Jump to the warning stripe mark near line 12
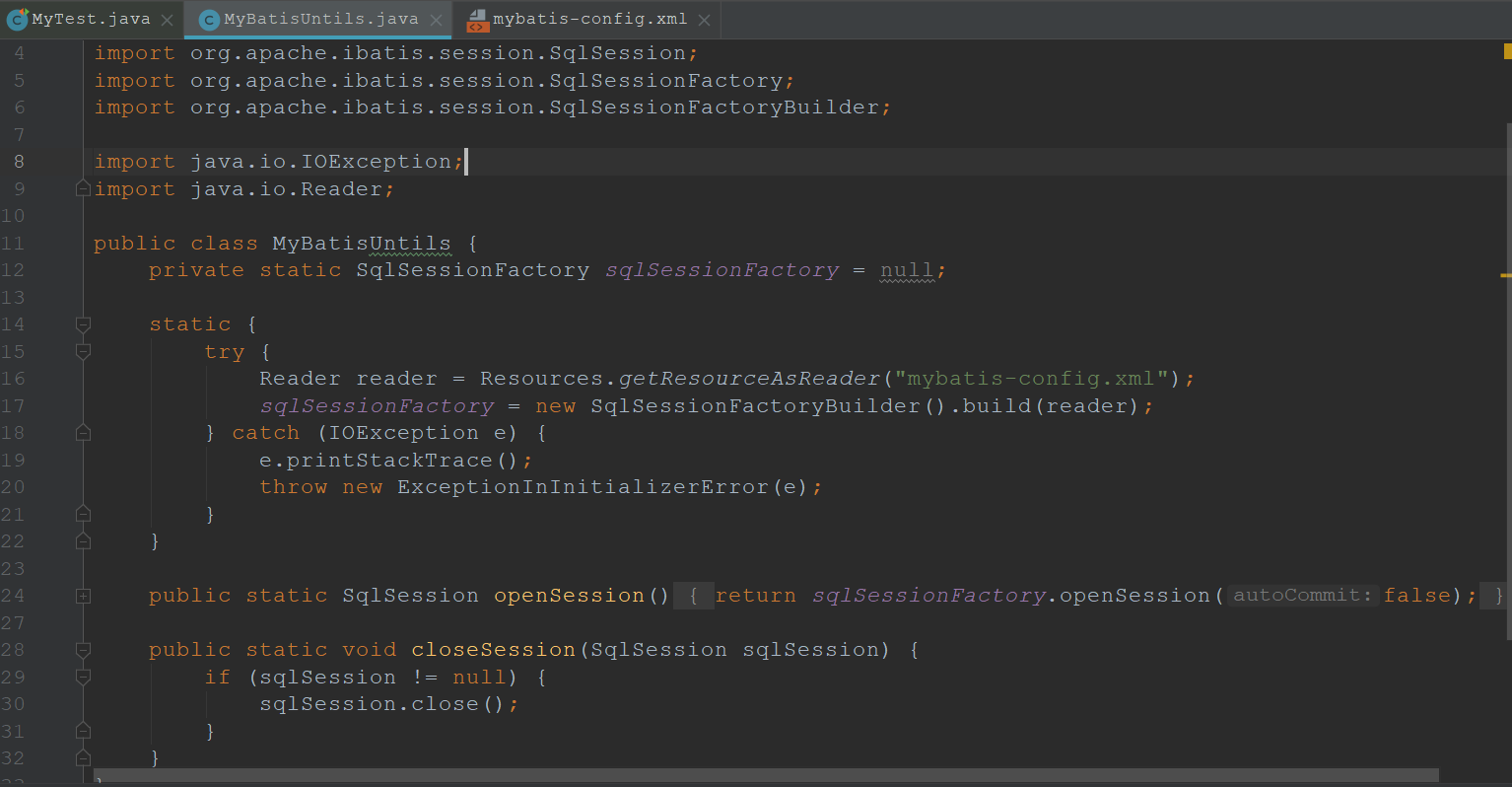The image size is (1512, 787). pos(1506,275)
